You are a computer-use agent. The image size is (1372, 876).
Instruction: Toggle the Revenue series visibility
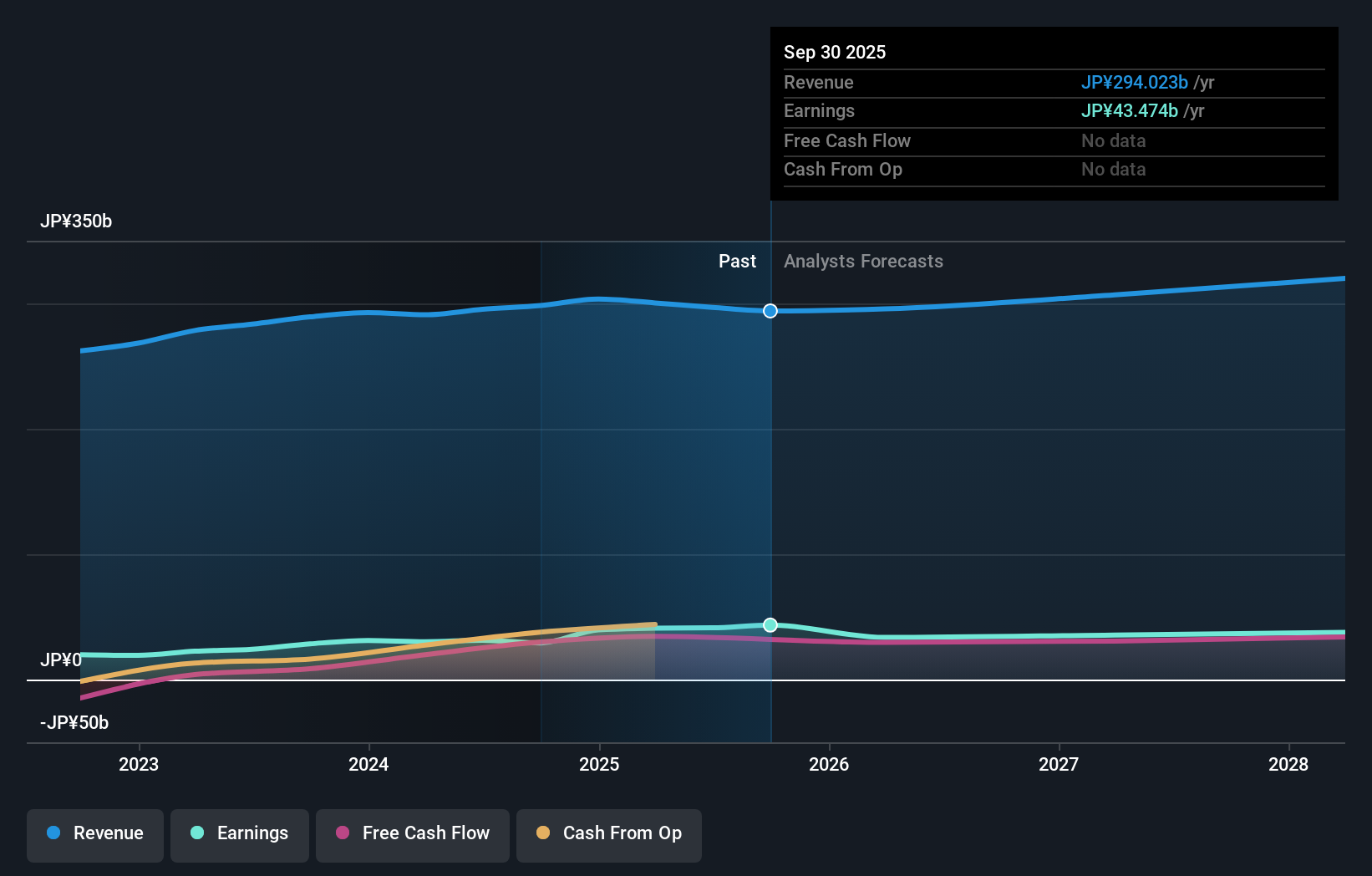94,833
